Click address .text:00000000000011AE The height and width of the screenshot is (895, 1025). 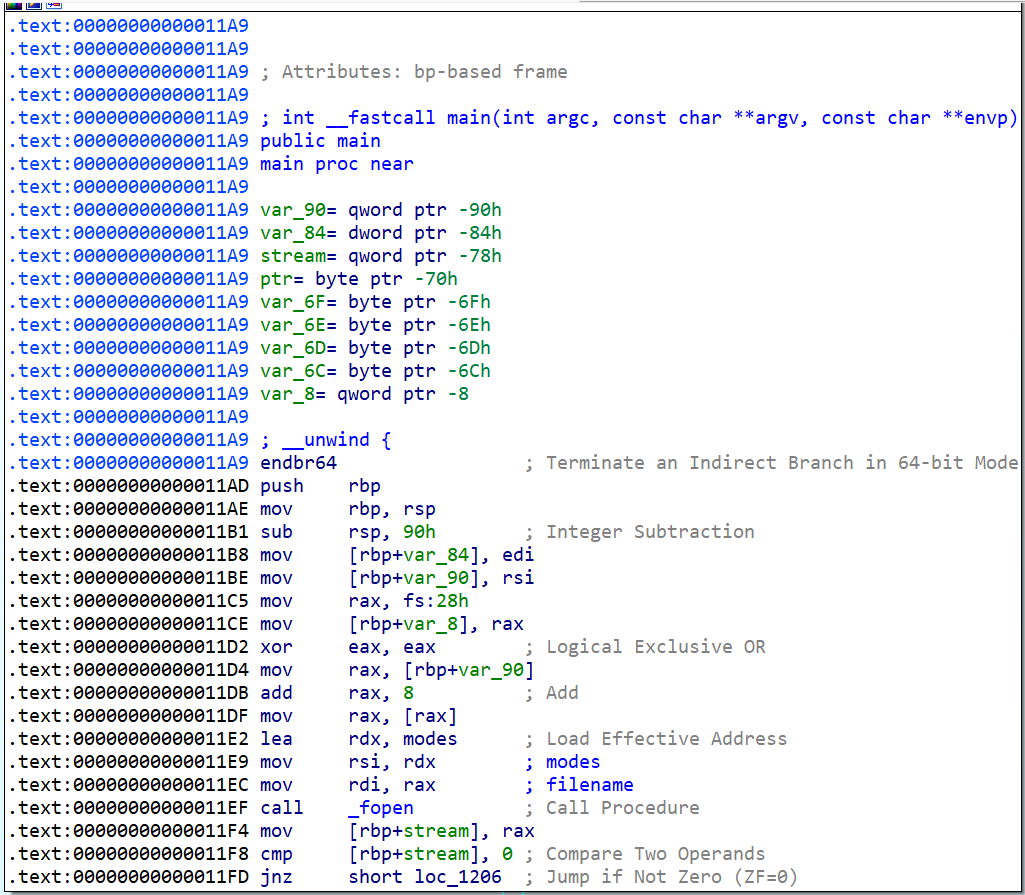(x=128, y=509)
